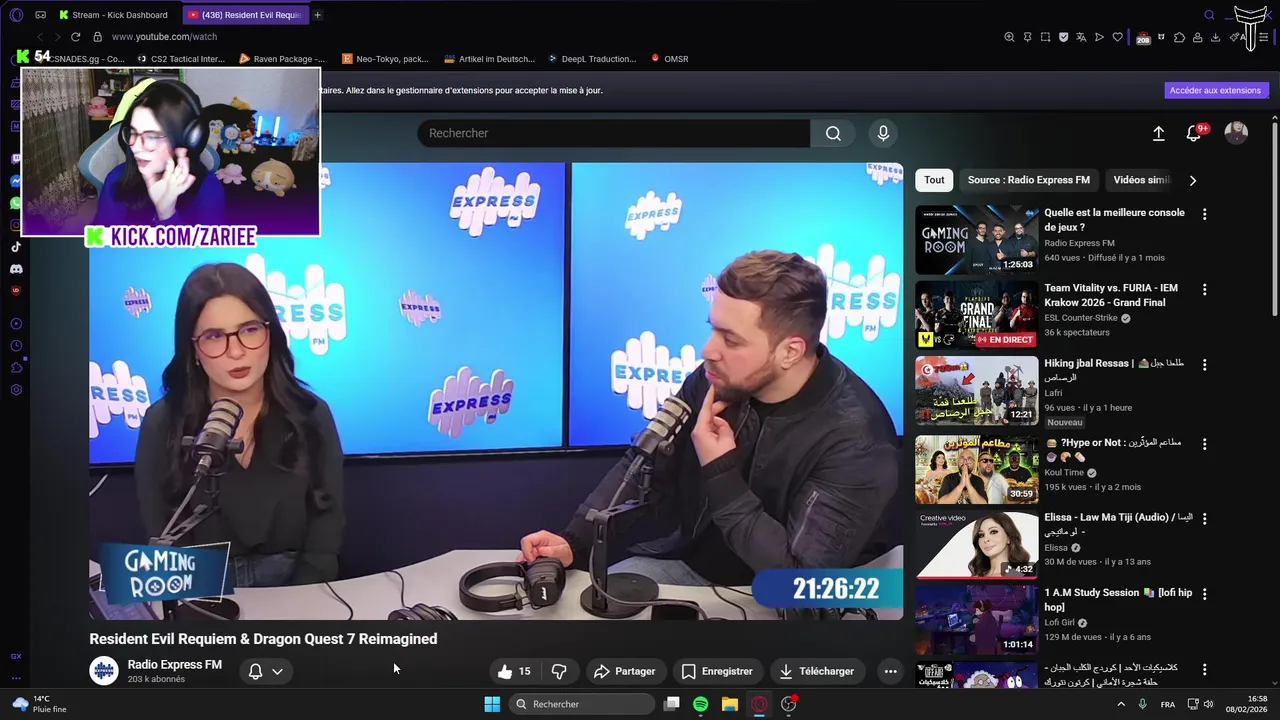Click the Opera GX logo menu button
Screen dimensions: 1280x720
pos(16,15)
